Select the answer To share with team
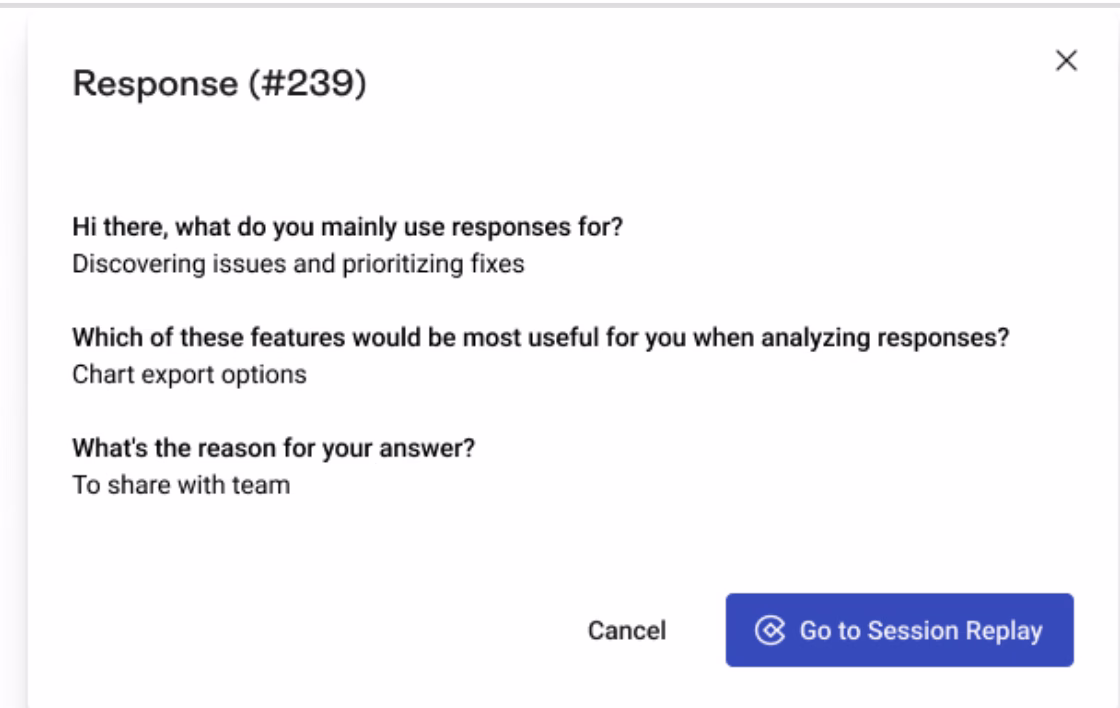Viewport: 1120px width, 708px height. (181, 485)
